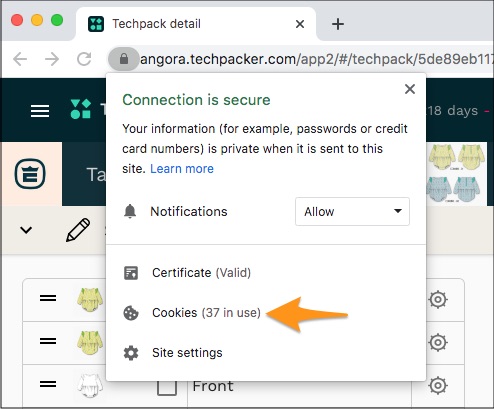Select the pencil edit icon
Viewport: 494px width, 409px height.
[78, 230]
